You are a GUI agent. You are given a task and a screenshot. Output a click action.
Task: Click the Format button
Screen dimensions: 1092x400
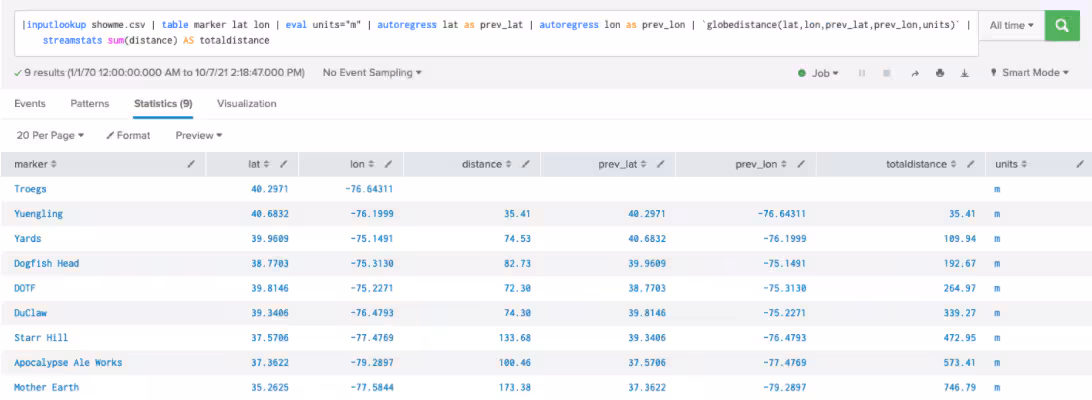128,134
